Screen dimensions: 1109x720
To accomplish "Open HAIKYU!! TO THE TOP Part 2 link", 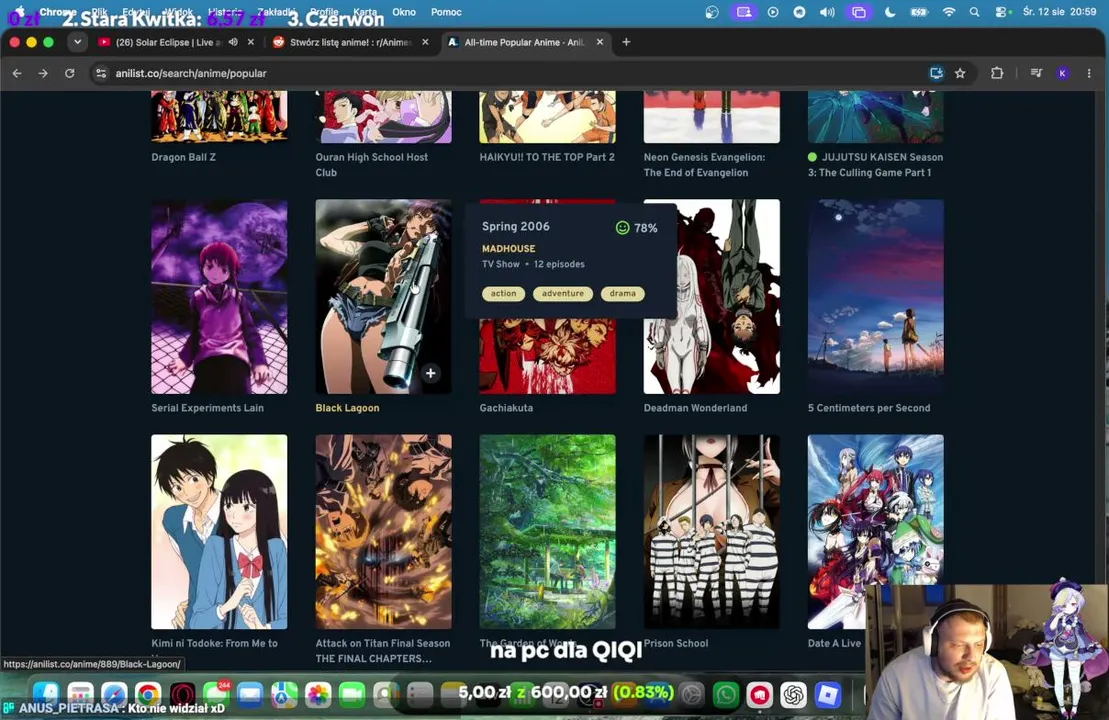I will click(547, 157).
